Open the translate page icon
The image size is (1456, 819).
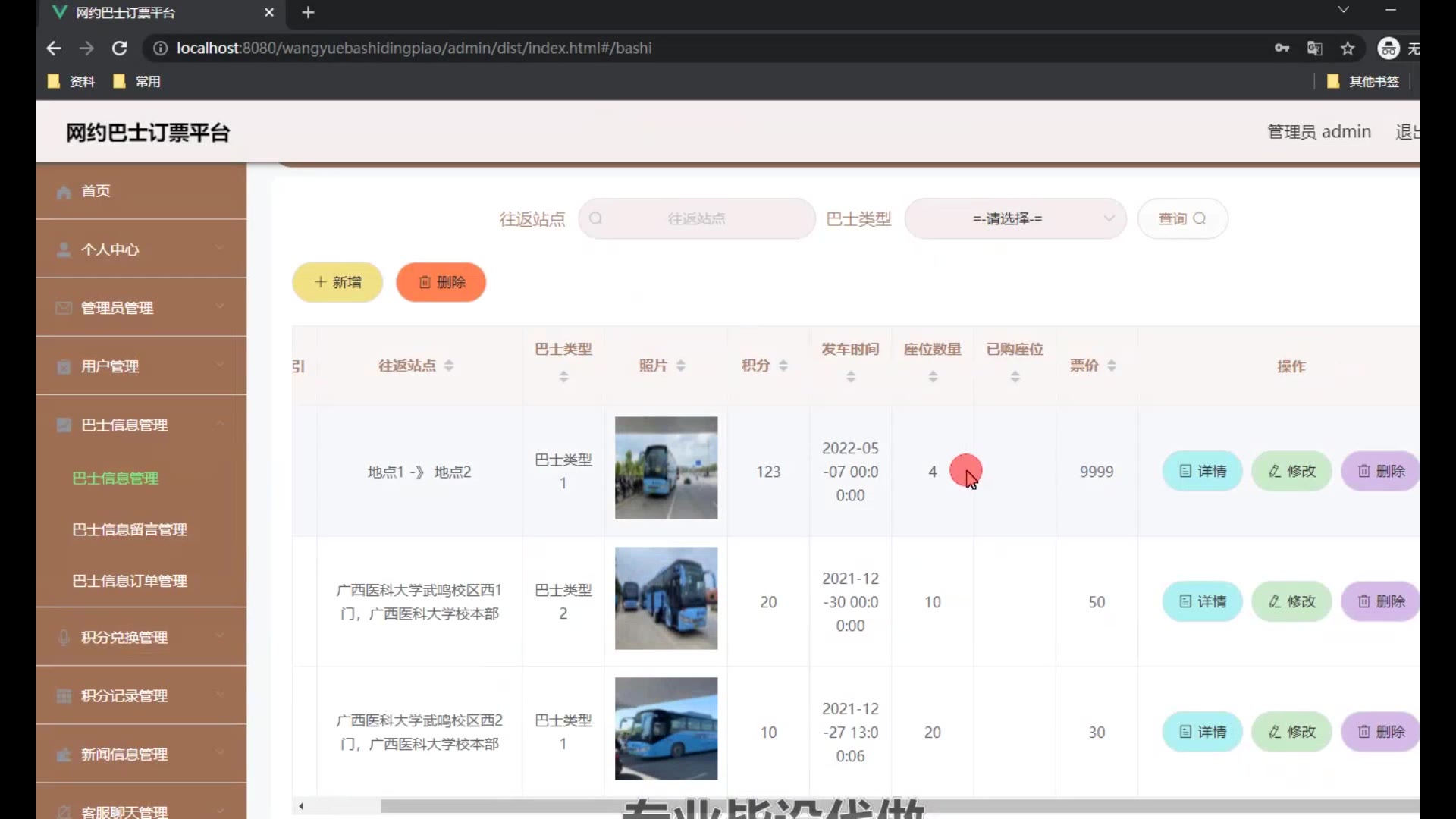pyautogui.click(x=1315, y=48)
